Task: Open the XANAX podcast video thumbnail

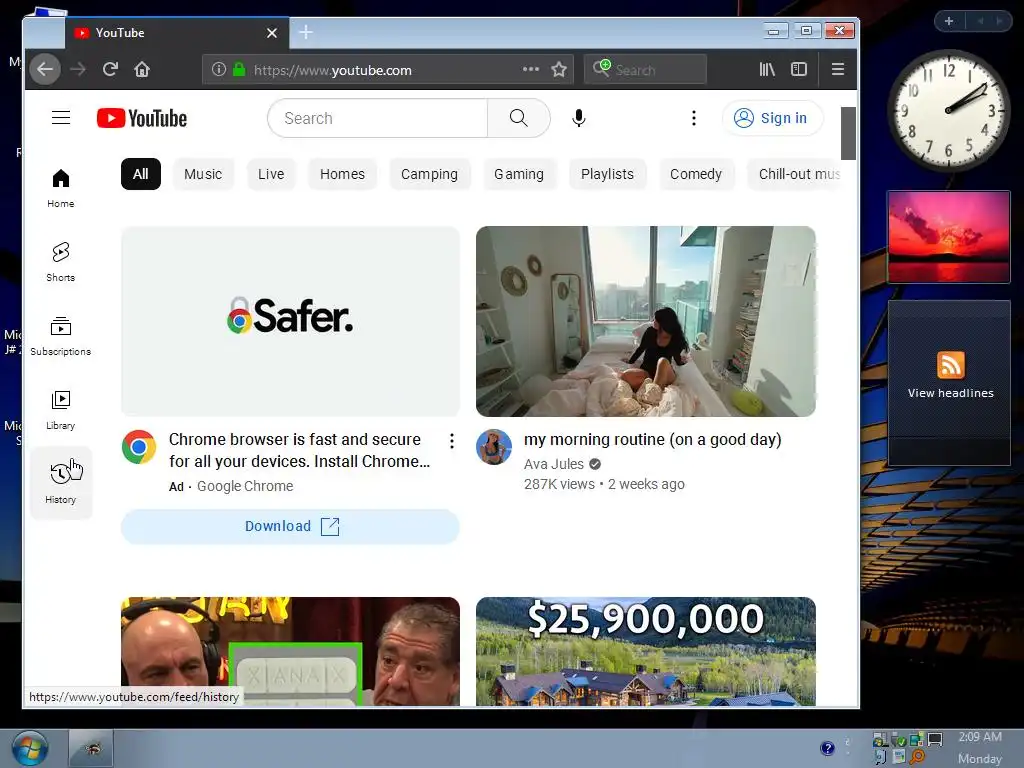Action: (x=291, y=651)
